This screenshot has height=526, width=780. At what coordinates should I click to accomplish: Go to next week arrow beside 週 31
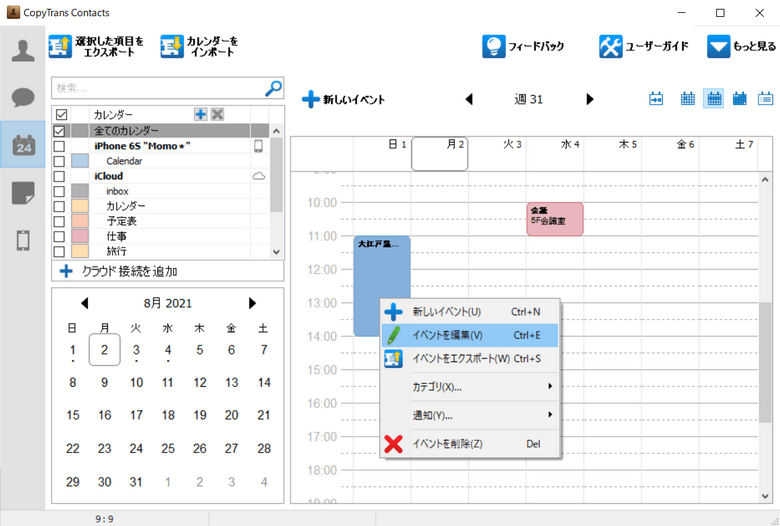point(590,99)
